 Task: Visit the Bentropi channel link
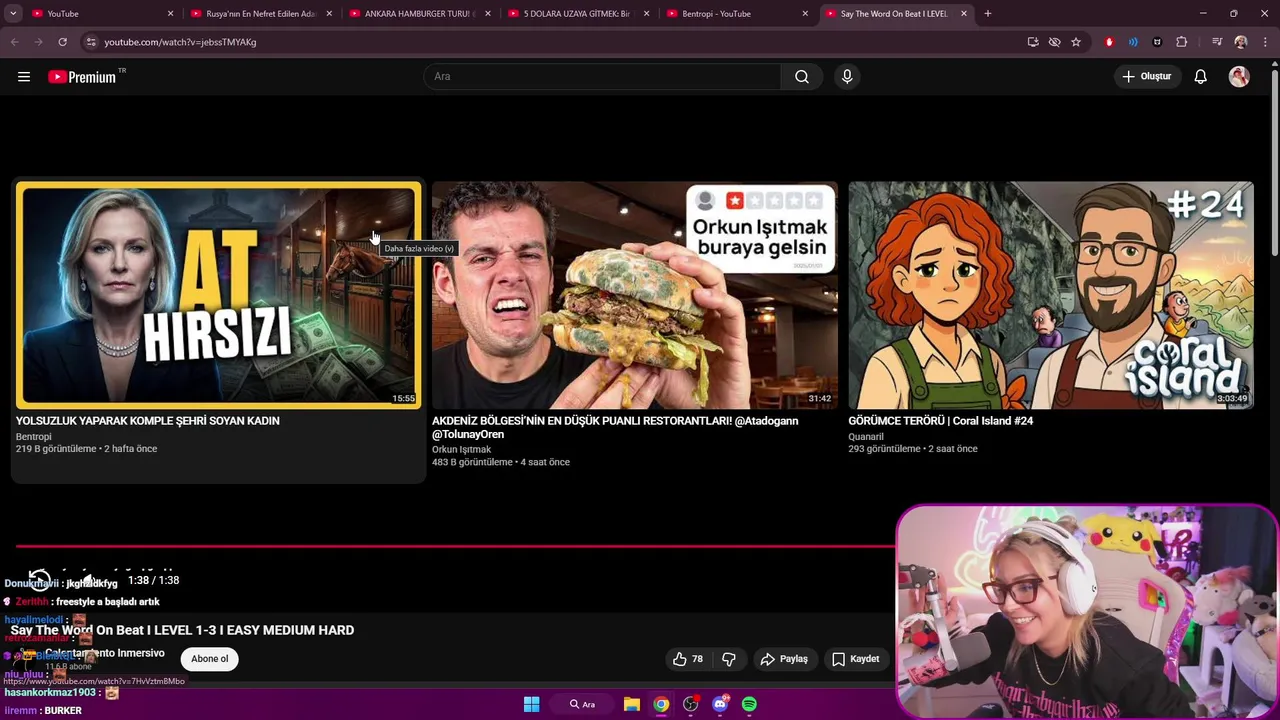pyautogui.click(x=34, y=437)
